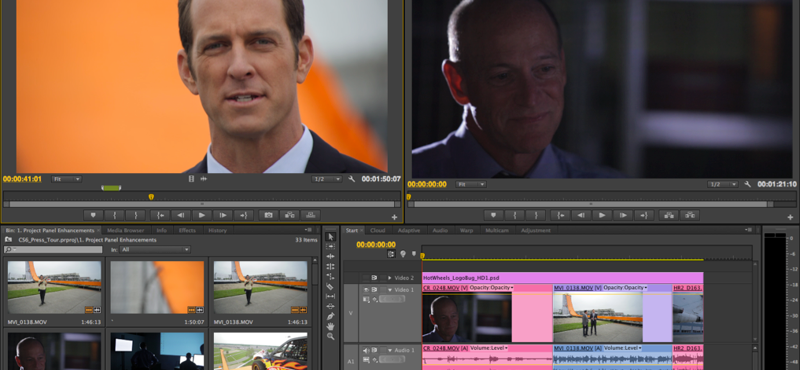Screen dimensions: 800x370
Task: Select the Zoom tool magnifier
Action: pyautogui.click(x=330, y=336)
